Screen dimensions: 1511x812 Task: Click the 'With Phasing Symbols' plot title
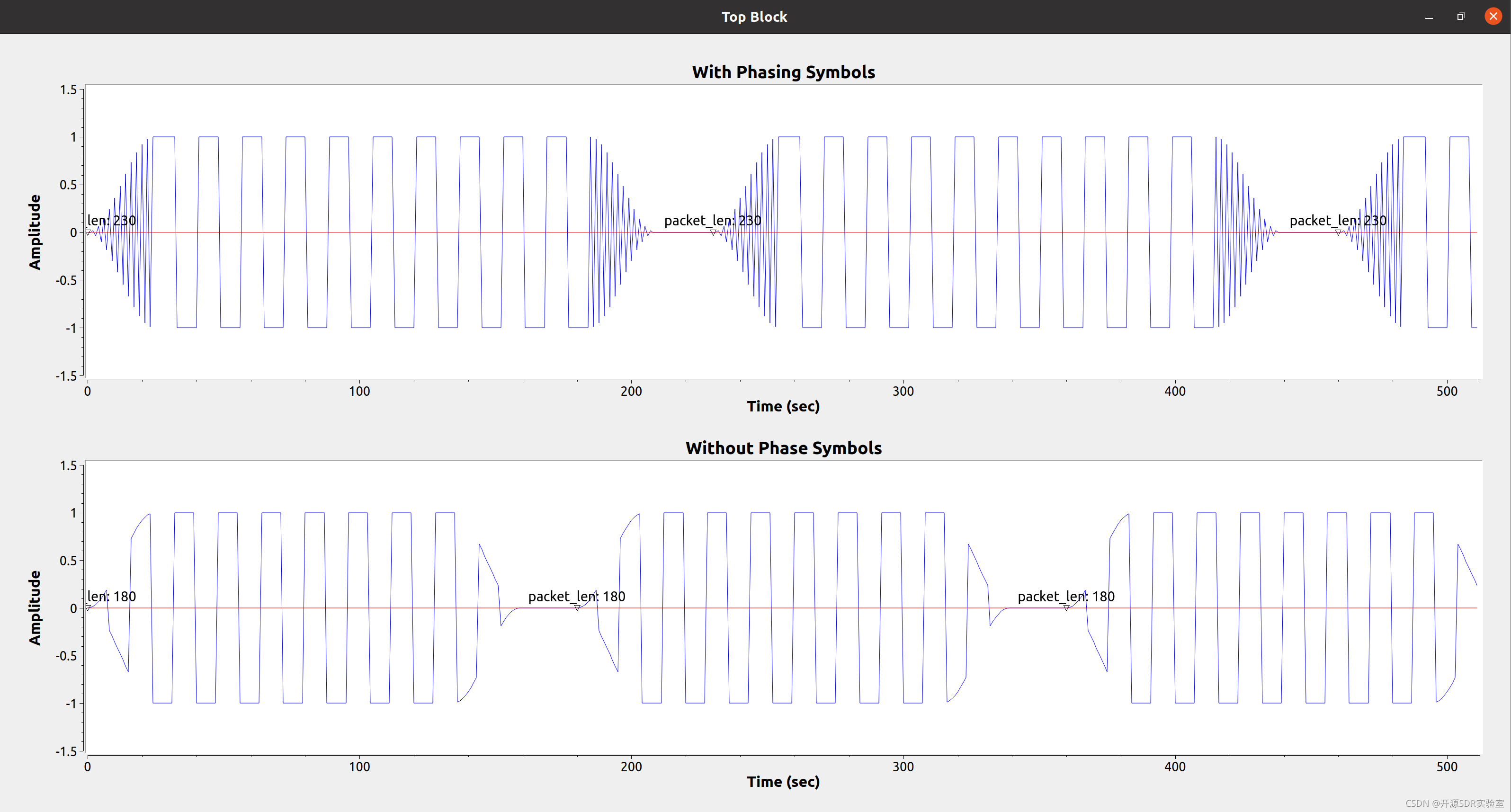[783, 72]
